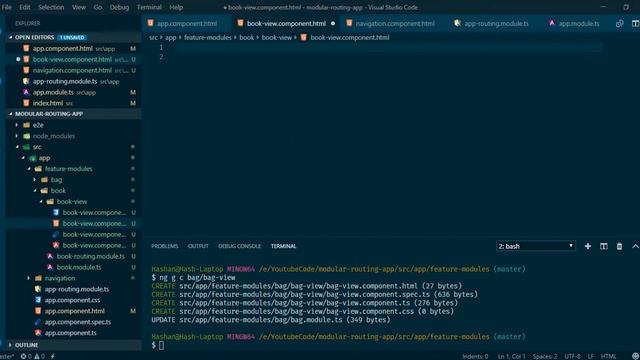Change encoding via UTF-8 status item
Image resolution: width=640 pixels, height=360 pixels.
point(573,356)
